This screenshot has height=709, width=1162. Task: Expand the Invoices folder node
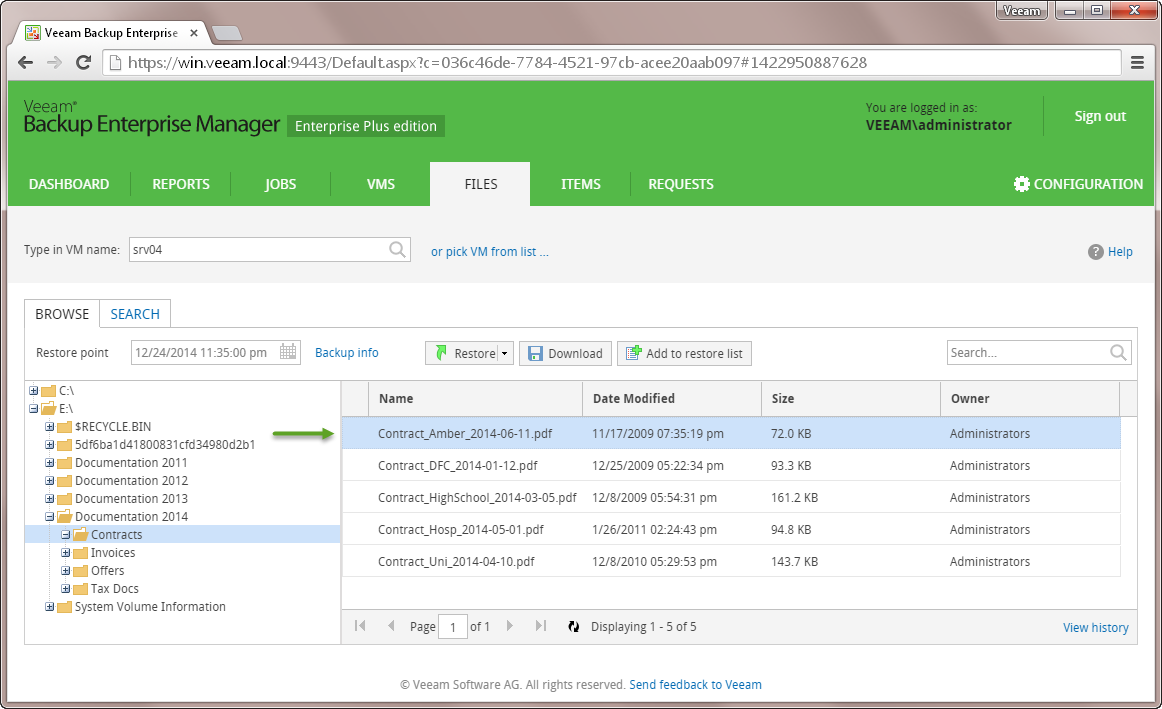[x=66, y=553]
